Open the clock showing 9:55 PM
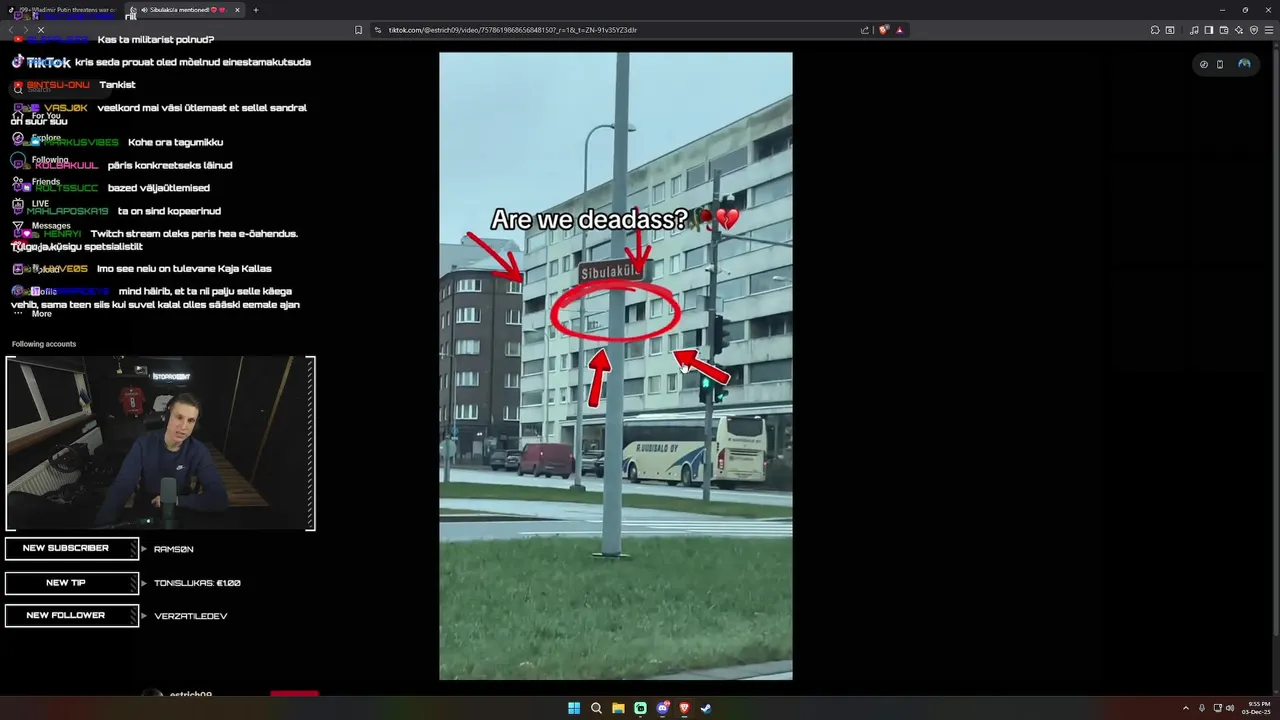 (1258, 708)
